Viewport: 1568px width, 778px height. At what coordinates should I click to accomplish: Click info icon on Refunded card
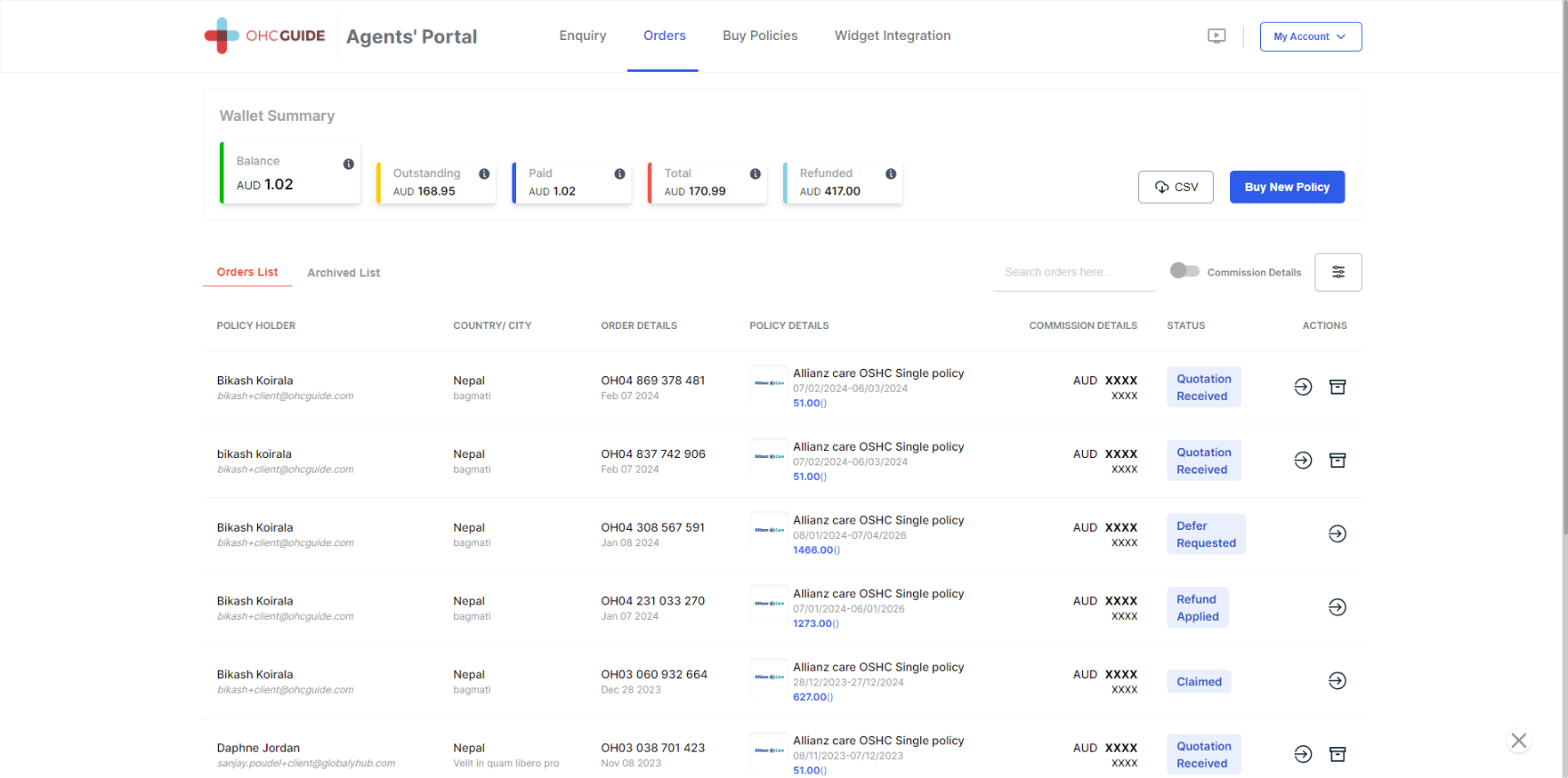pos(890,174)
